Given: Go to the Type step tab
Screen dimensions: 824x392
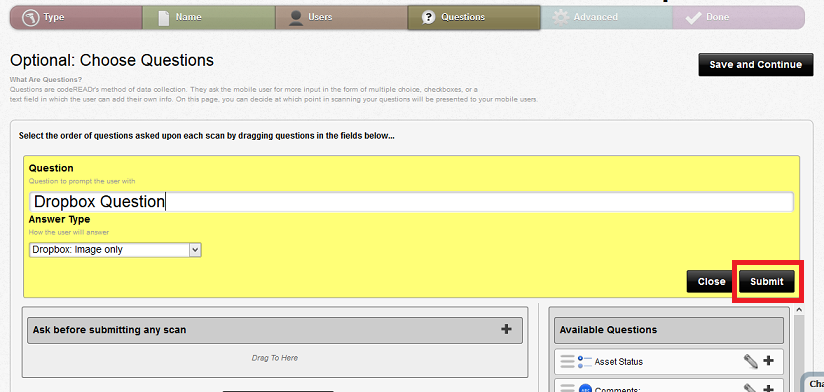Looking at the screenshot, I should (x=77, y=17).
